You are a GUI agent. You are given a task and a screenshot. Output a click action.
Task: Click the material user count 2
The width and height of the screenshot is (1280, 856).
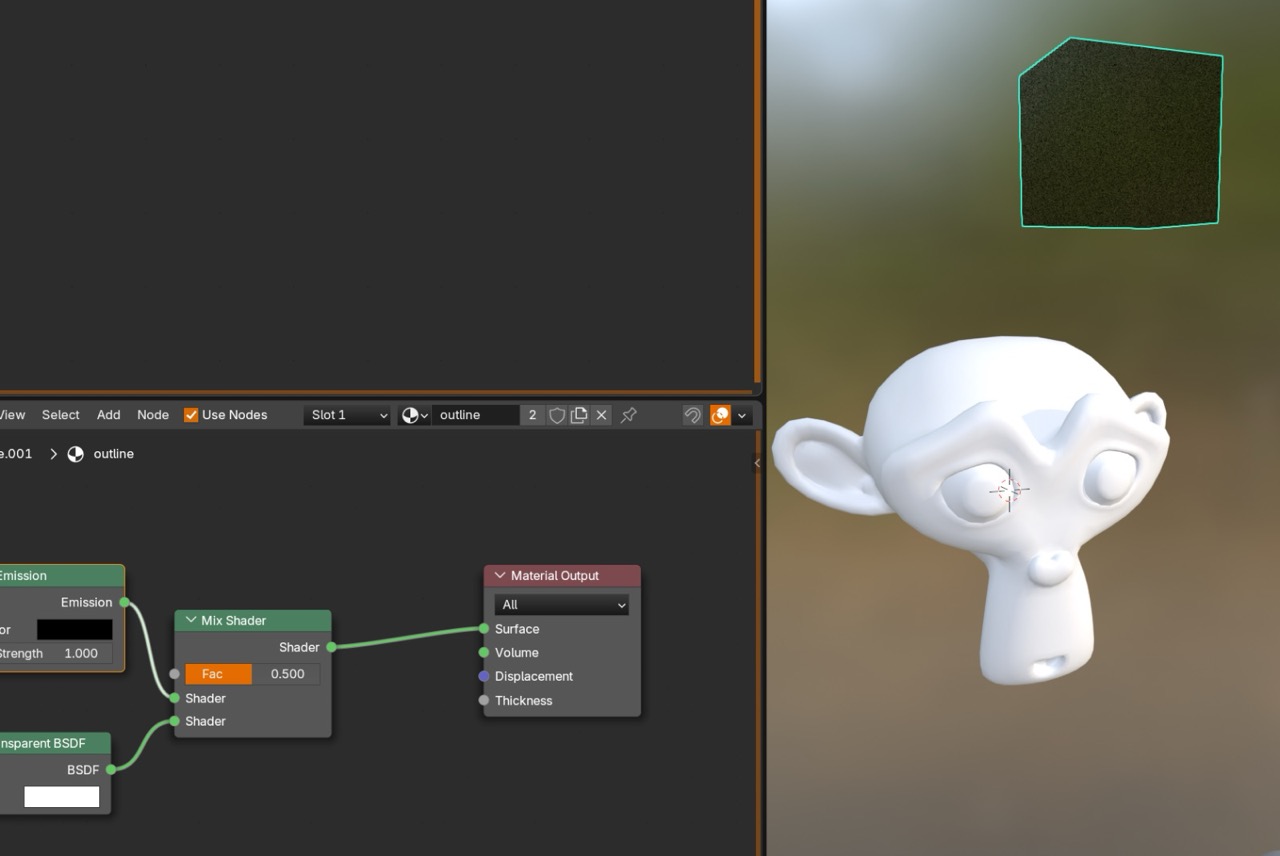[532, 415]
